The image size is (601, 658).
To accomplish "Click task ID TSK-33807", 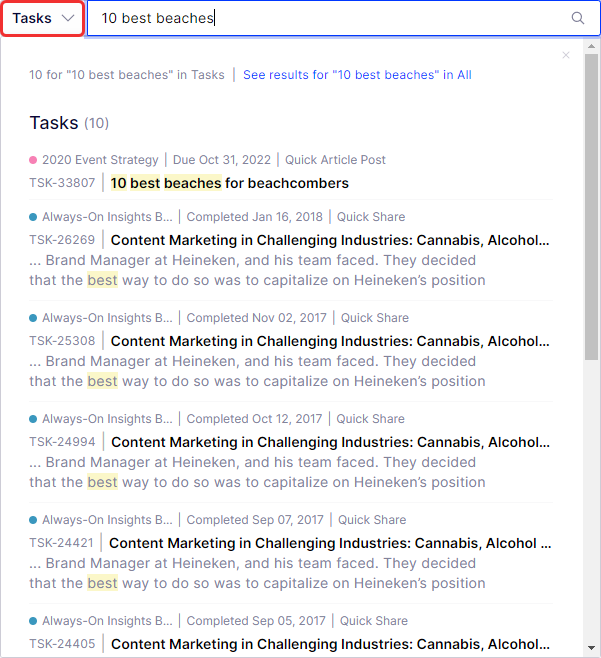I will click(x=62, y=183).
